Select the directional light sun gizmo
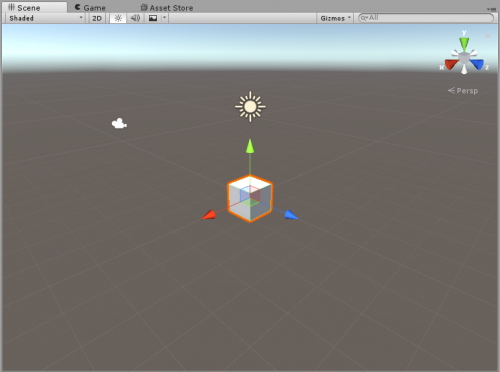Screen dimensions: 500x372 250,107
